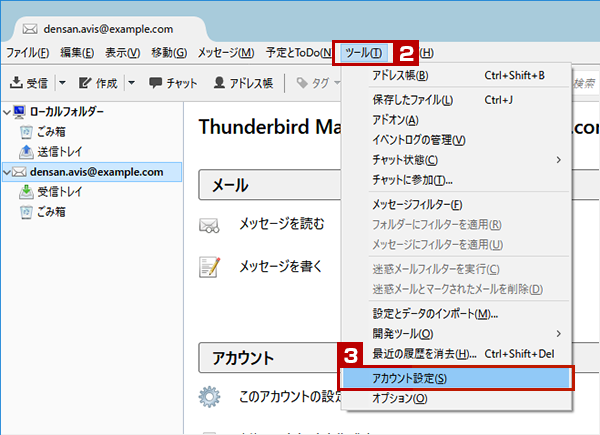Choose 保存したファイル(L) menu entry
This screenshot has width=600, height=435.
[456, 100]
